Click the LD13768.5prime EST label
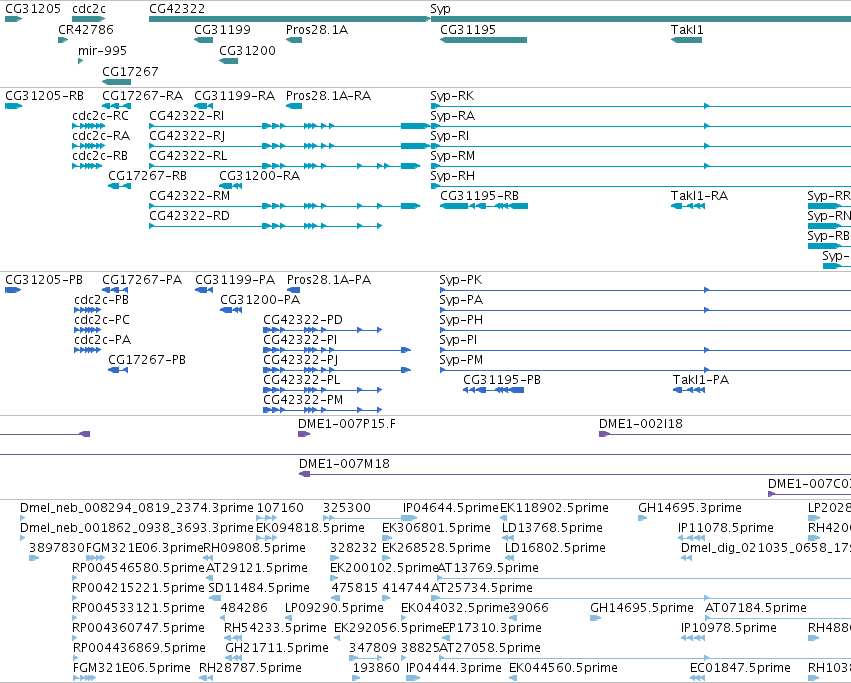This screenshot has width=851, height=683. (552, 528)
